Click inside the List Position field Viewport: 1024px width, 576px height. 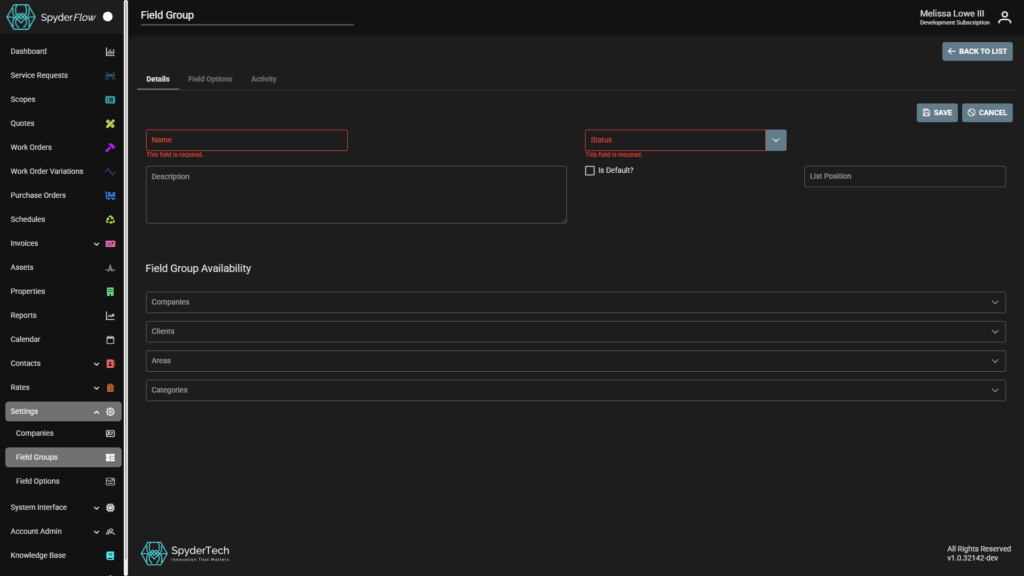904,176
